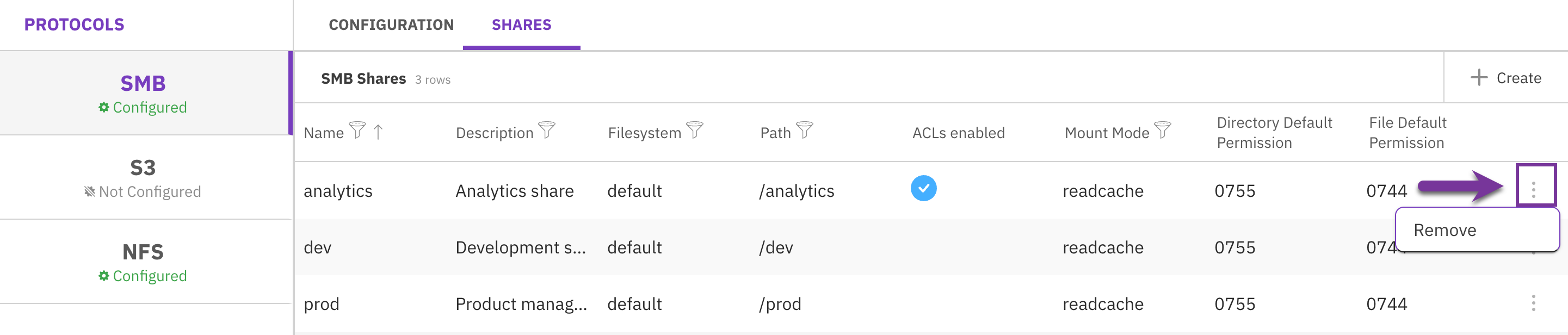
Task: Click the Name column filter icon
Action: coord(357,130)
